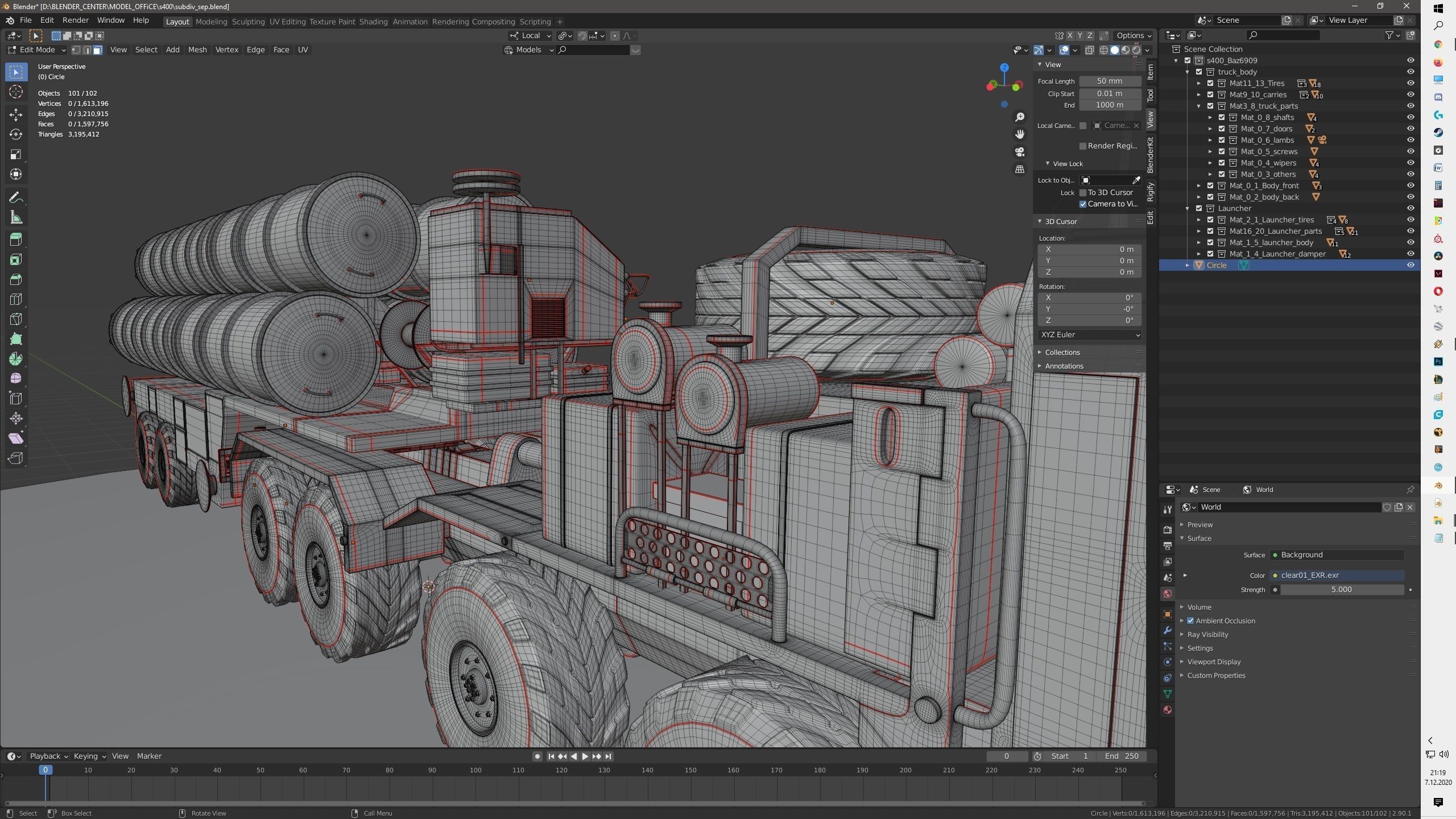Image resolution: width=1456 pixels, height=819 pixels.
Task: Play animation forward button
Action: click(x=585, y=756)
